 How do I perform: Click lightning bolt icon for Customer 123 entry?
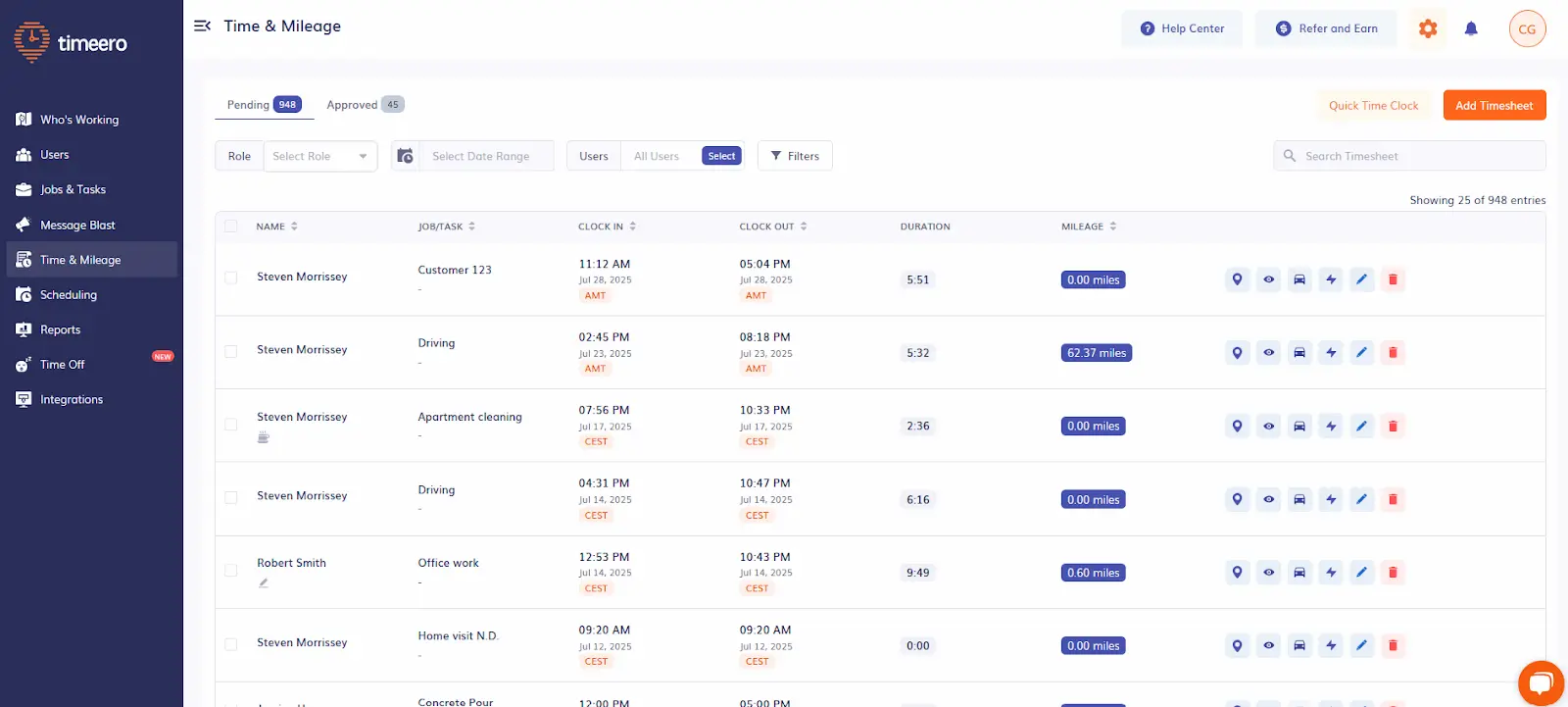click(x=1331, y=279)
